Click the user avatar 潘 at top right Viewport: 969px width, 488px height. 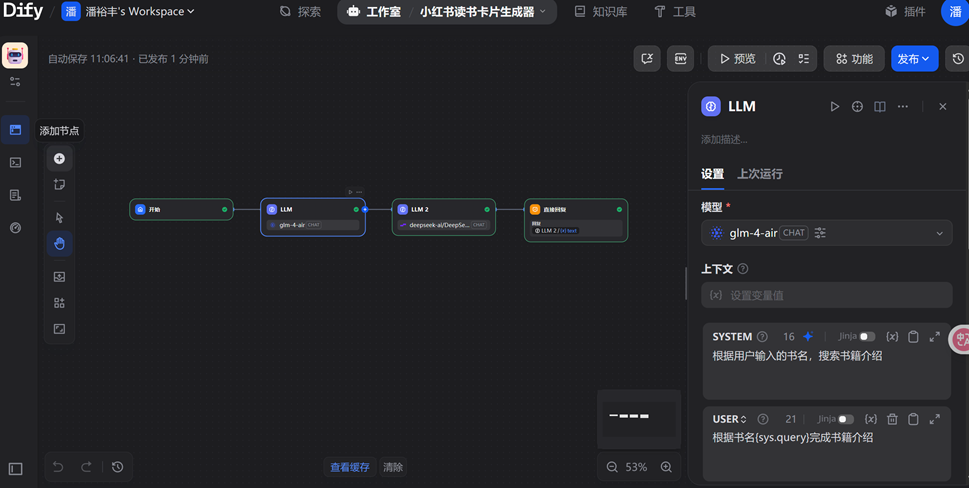coord(956,11)
